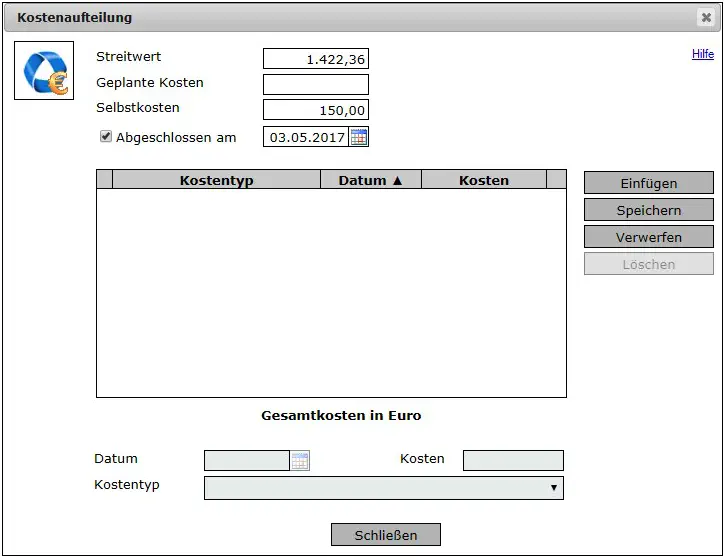Viewport: 725px width, 560px height.
Task: Save changes with Speichern button
Action: click(x=648, y=211)
